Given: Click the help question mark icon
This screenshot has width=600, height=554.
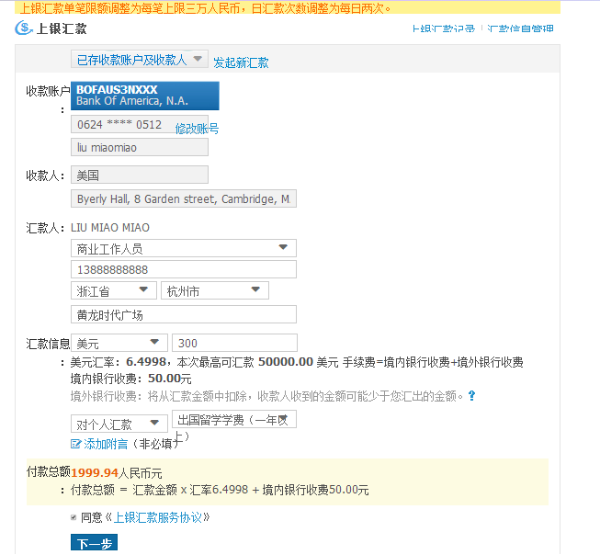Looking at the screenshot, I should 471,397.
